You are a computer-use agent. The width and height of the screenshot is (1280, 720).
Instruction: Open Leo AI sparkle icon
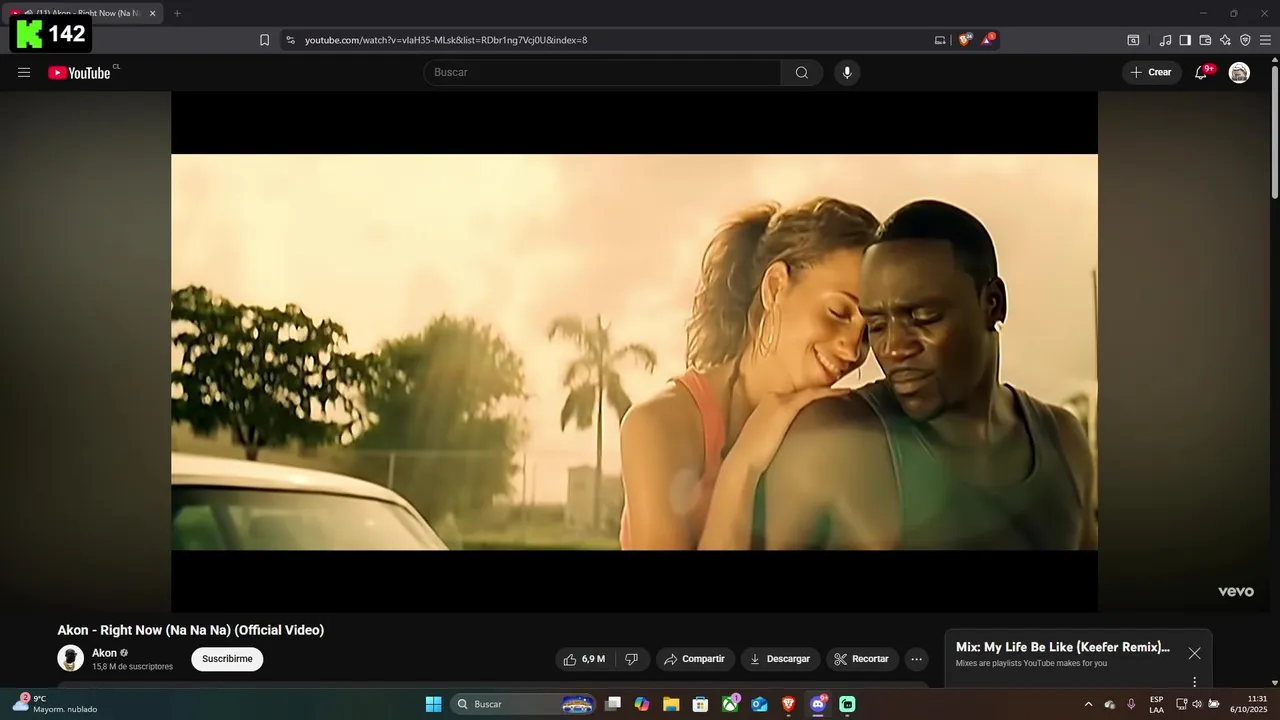(x=1225, y=40)
